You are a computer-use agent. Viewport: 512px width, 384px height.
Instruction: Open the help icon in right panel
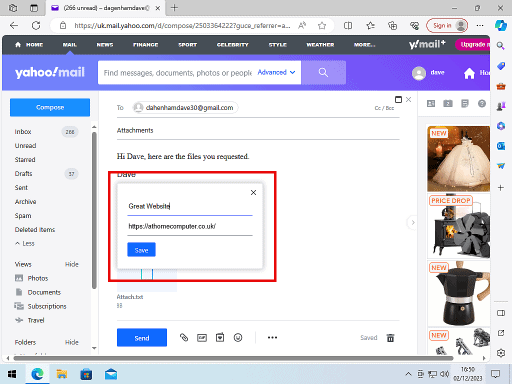482,104
